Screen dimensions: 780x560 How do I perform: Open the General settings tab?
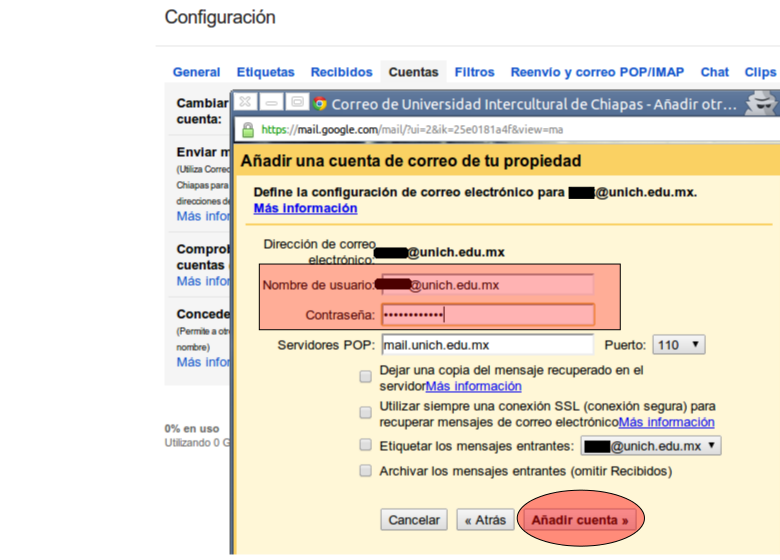[196, 72]
